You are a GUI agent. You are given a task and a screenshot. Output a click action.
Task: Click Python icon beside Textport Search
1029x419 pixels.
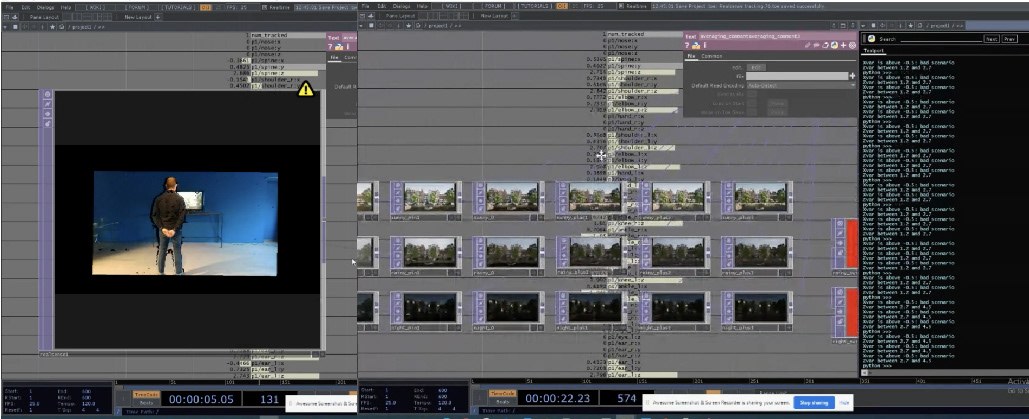point(872,39)
